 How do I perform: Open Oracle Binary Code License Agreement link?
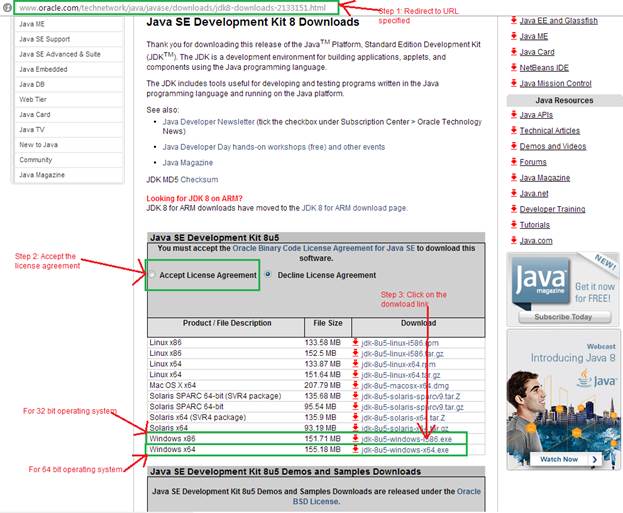click(323, 248)
